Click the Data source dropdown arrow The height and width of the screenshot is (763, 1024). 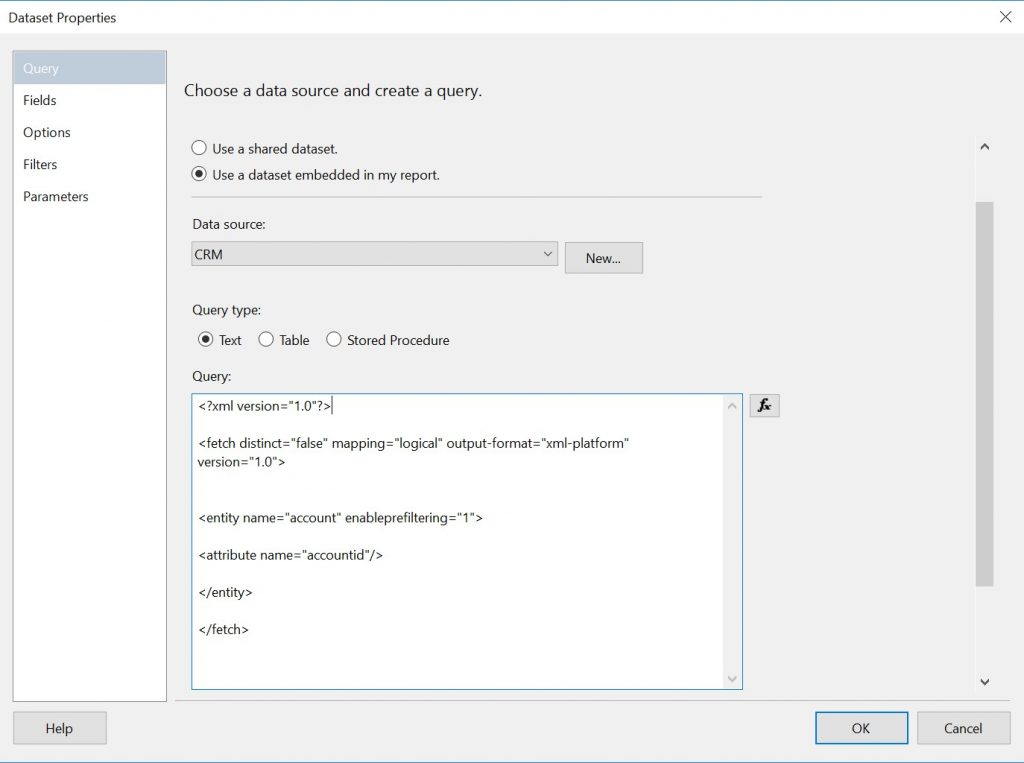(547, 254)
